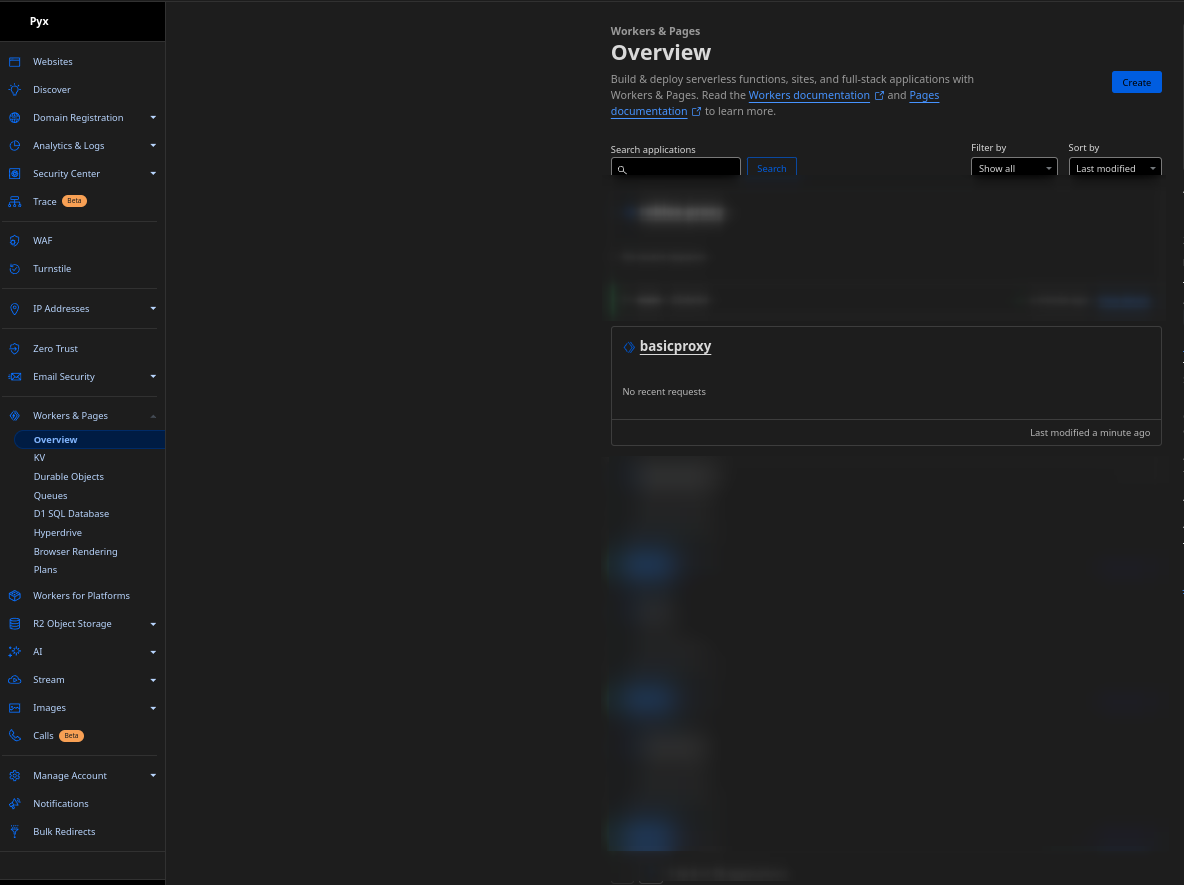1184x885 pixels.
Task: Open the Workers documentation link
Action: click(809, 95)
